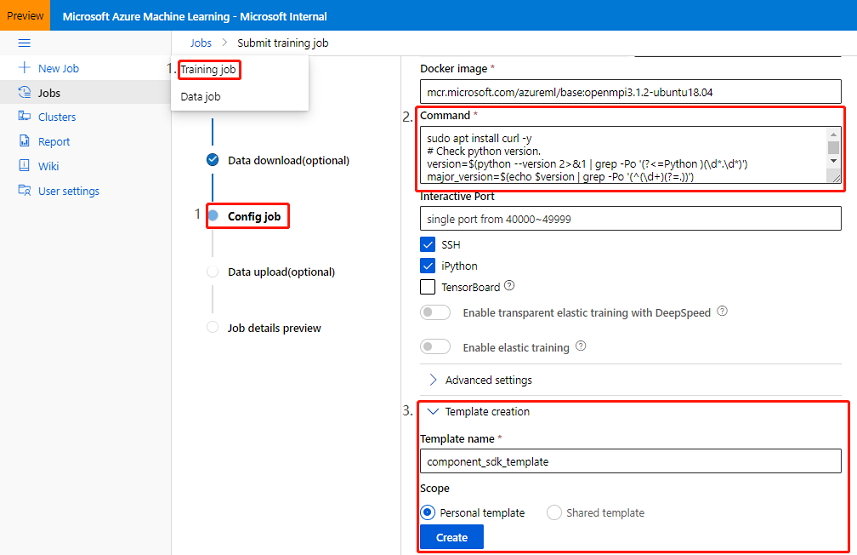The height and width of the screenshot is (555, 857).
Task: Enable the TensorBoard checkbox
Action: pyautogui.click(x=427, y=287)
